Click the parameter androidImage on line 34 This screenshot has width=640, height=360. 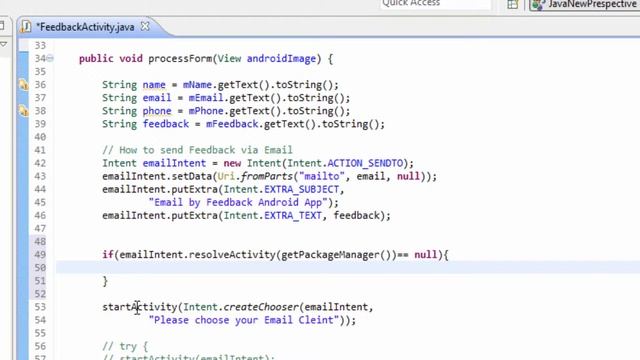(x=281, y=59)
